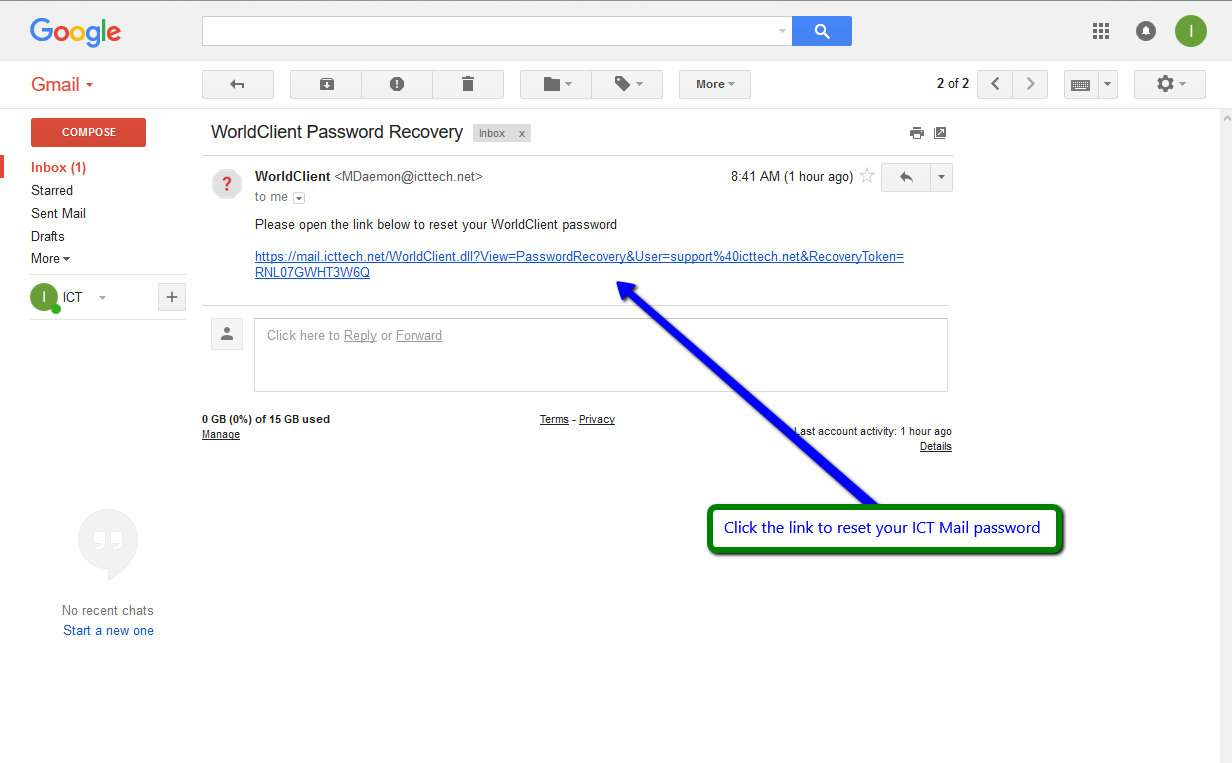This screenshot has height=763, width=1232.
Task: Expand the Move to folder dropdown
Action: (x=556, y=85)
